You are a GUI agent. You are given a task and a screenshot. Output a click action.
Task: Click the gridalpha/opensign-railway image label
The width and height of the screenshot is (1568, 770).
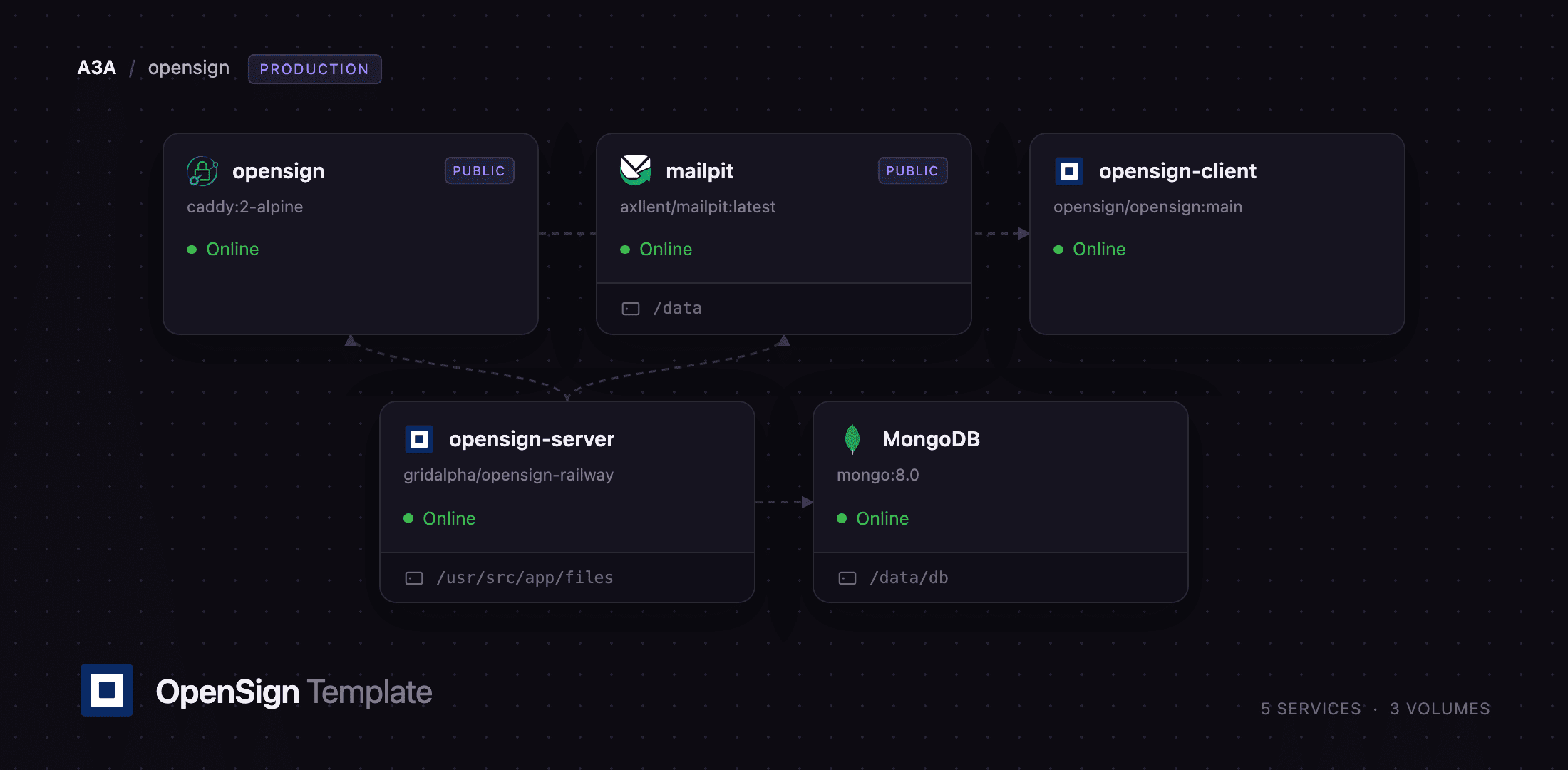point(509,476)
